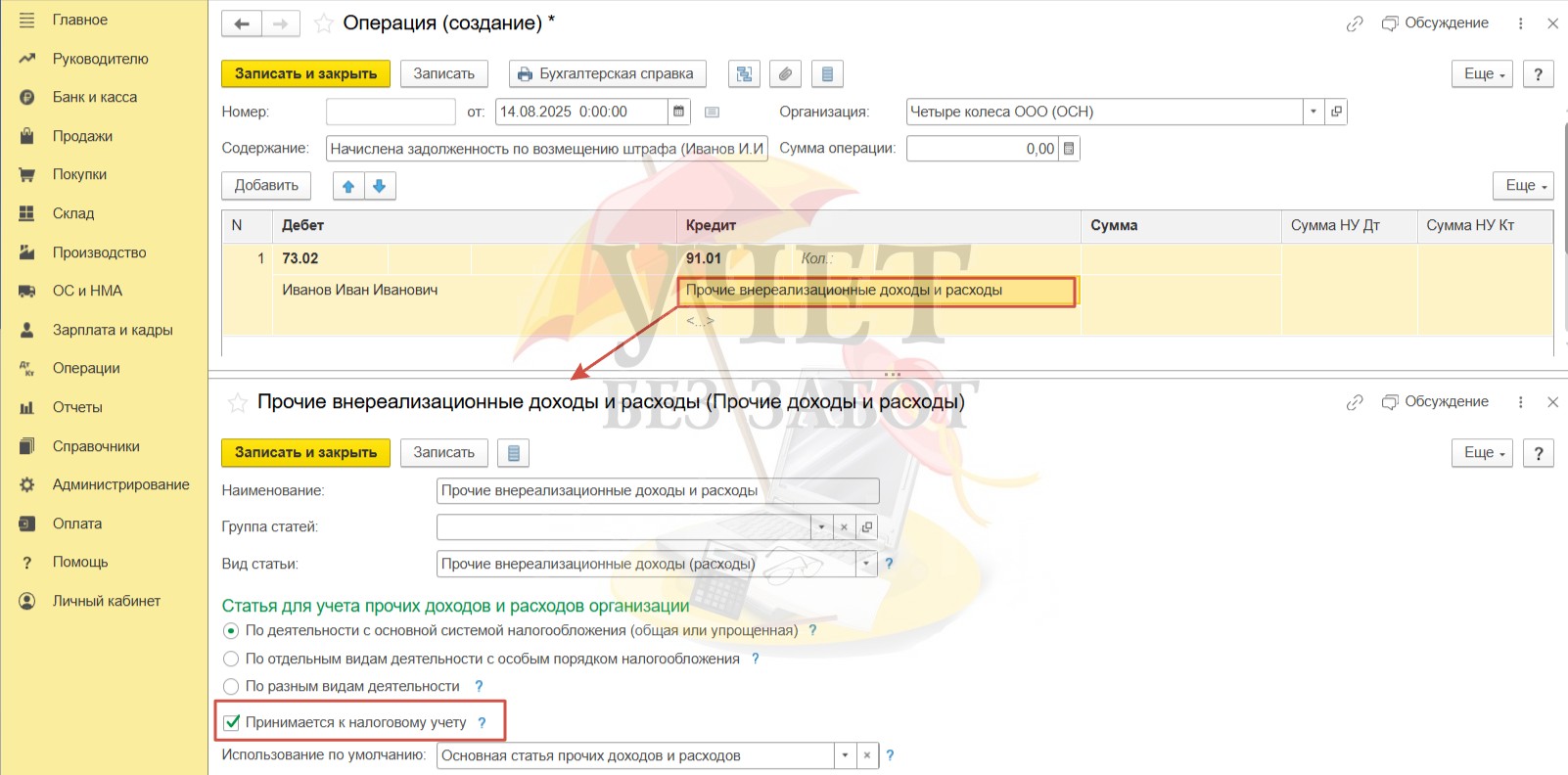The height and width of the screenshot is (775, 1568).
Task: Open the Группа статей item via open icon
Action: tap(866, 526)
